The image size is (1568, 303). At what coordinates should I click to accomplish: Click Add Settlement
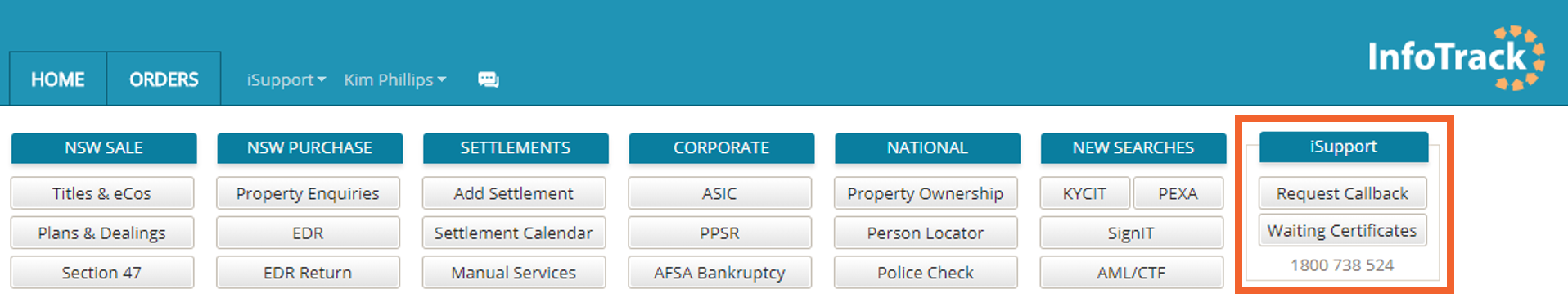click(514, 193)
